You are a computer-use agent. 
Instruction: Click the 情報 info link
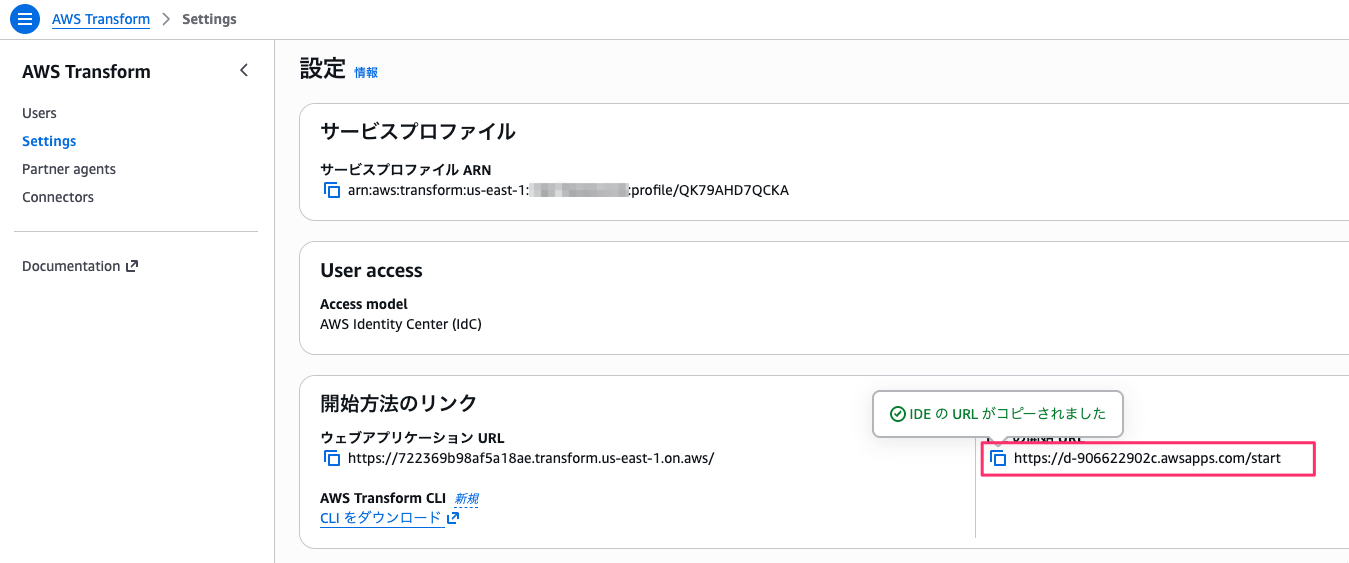point(366,72)
